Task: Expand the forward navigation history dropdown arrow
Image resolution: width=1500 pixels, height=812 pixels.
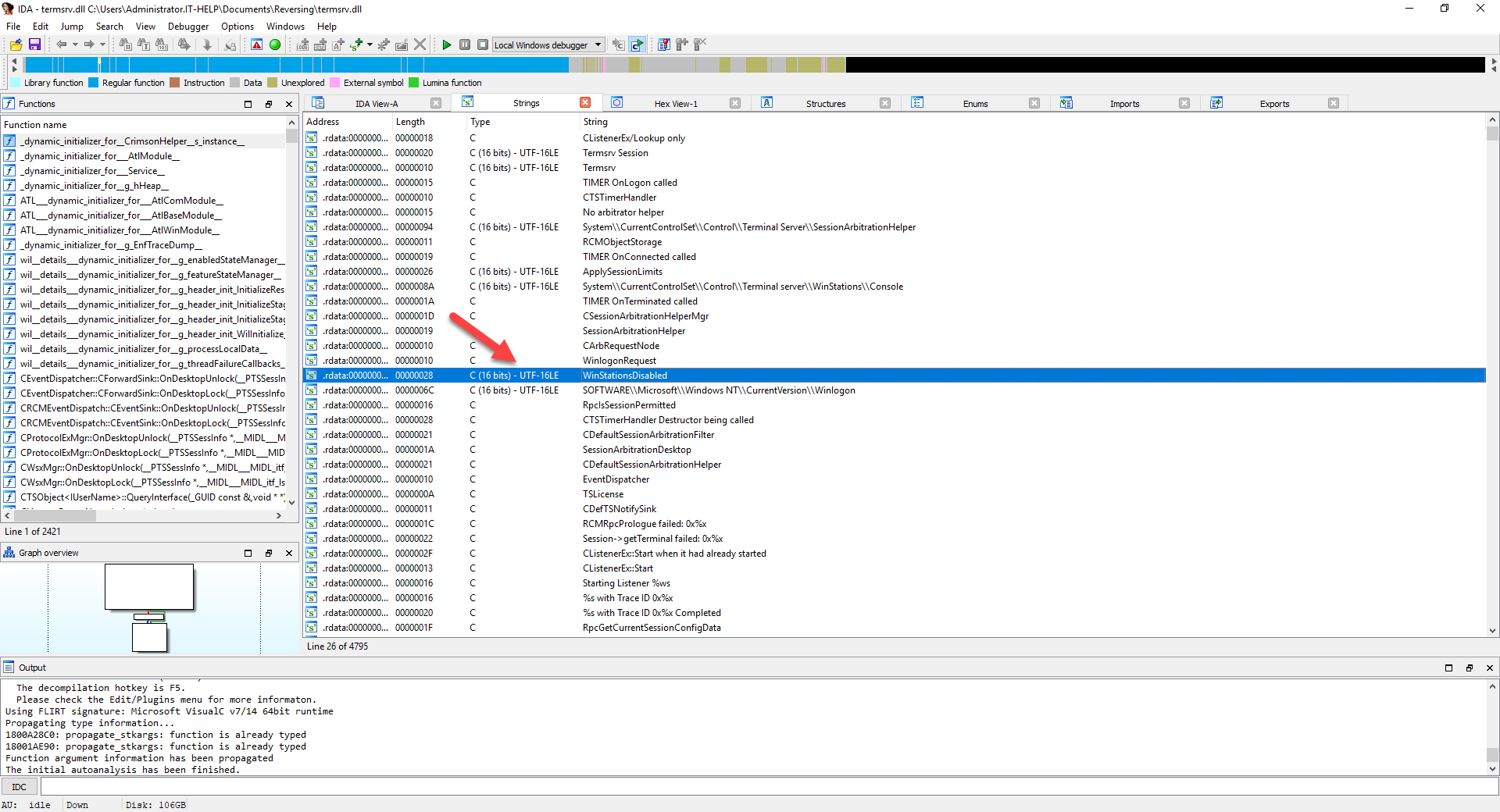Action: tap(102, 45)
